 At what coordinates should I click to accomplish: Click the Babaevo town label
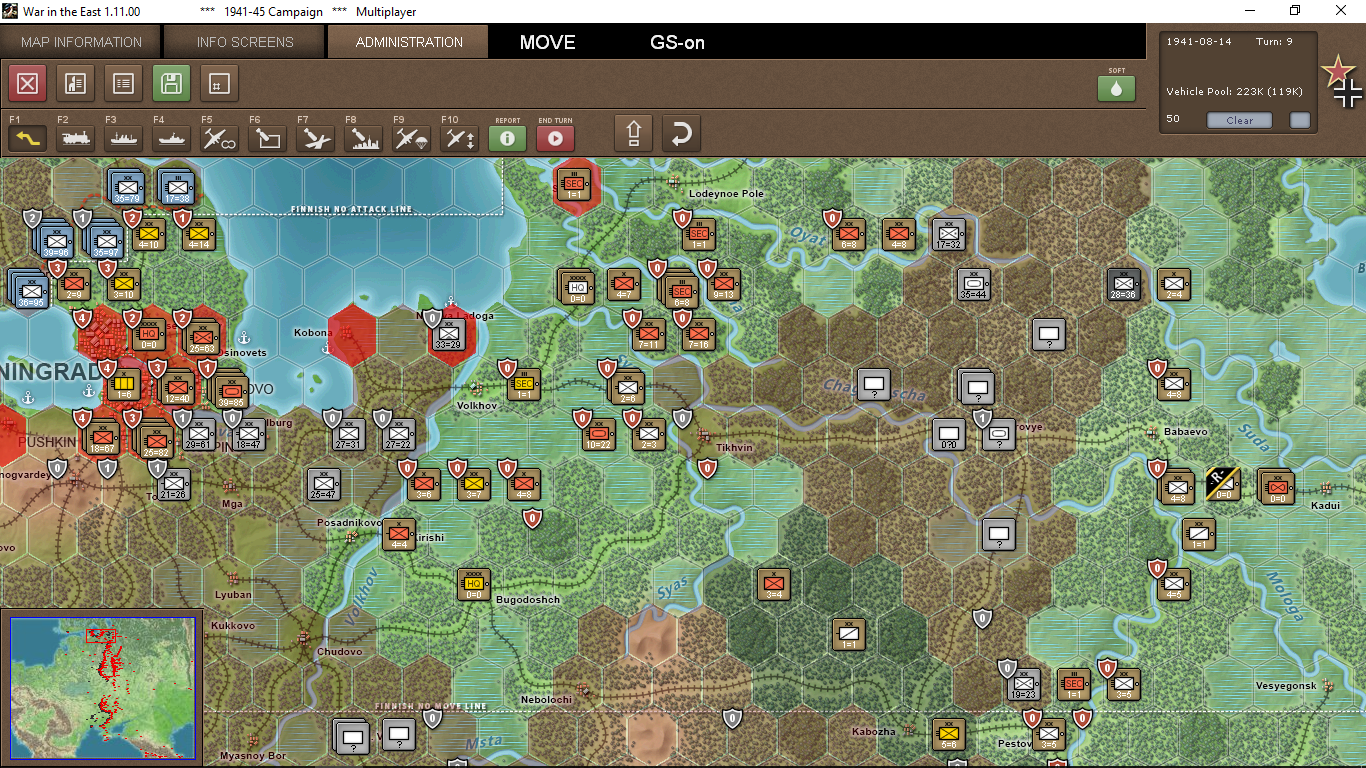pos(1186,431)
